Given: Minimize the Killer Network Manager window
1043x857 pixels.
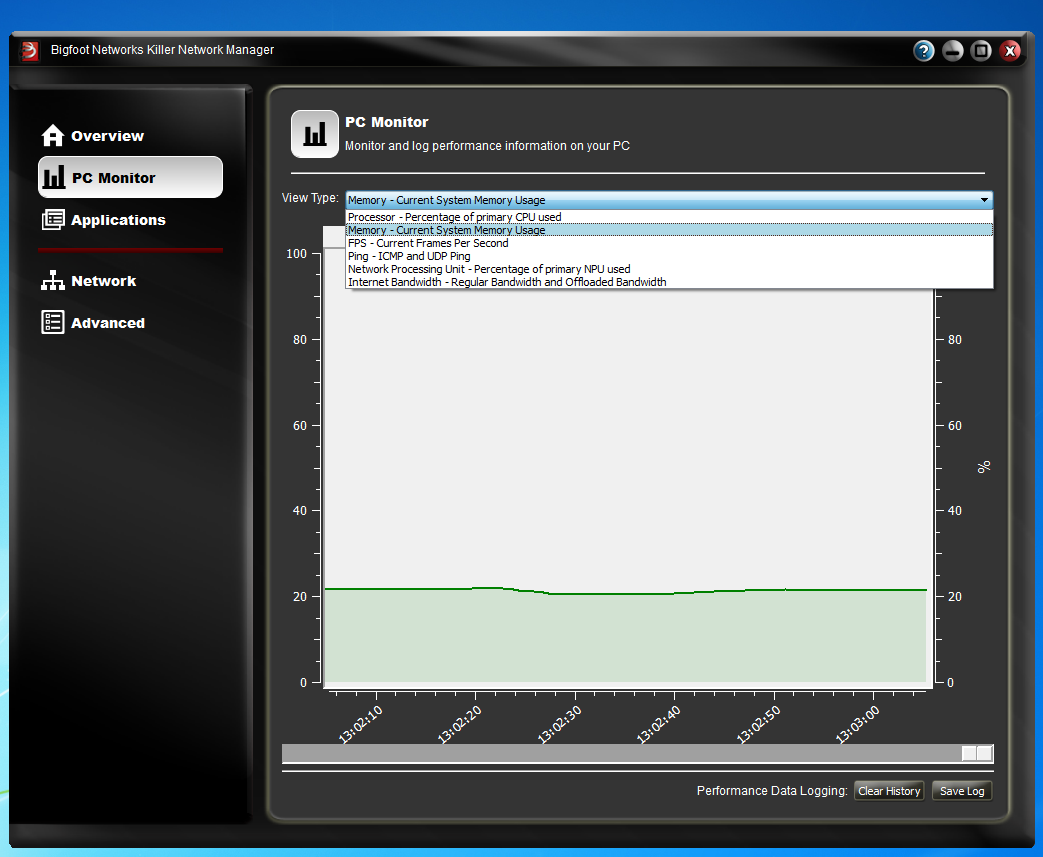Looking at the screenshot, I should point(953,51).
